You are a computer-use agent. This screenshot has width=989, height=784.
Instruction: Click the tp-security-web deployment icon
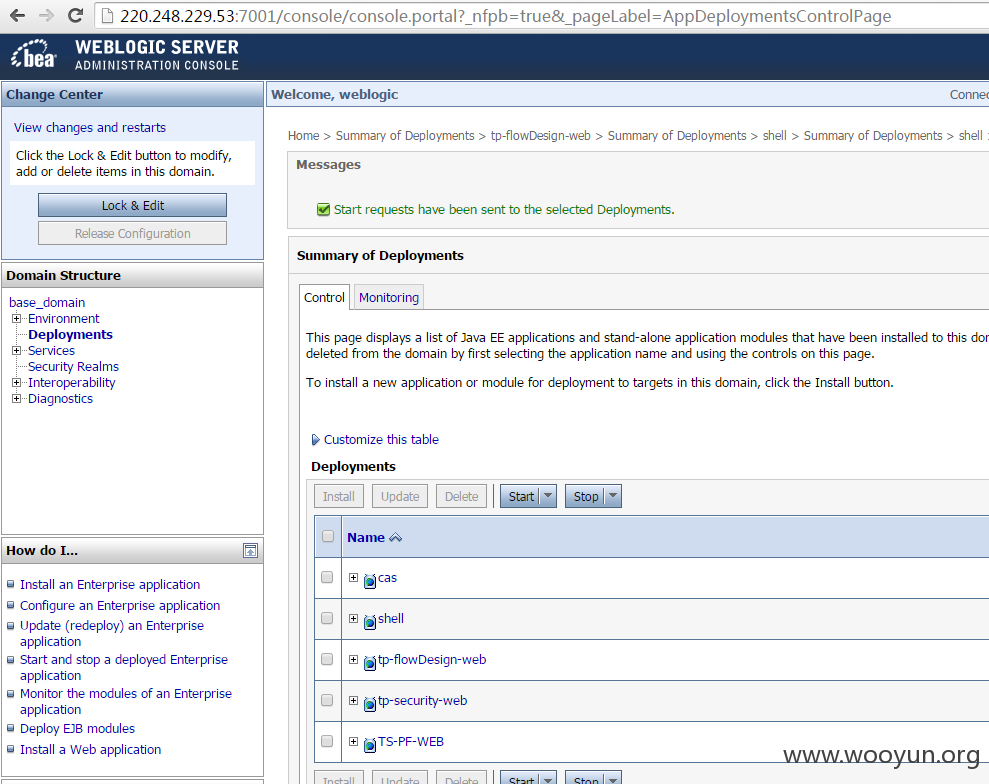coord(370,703)
